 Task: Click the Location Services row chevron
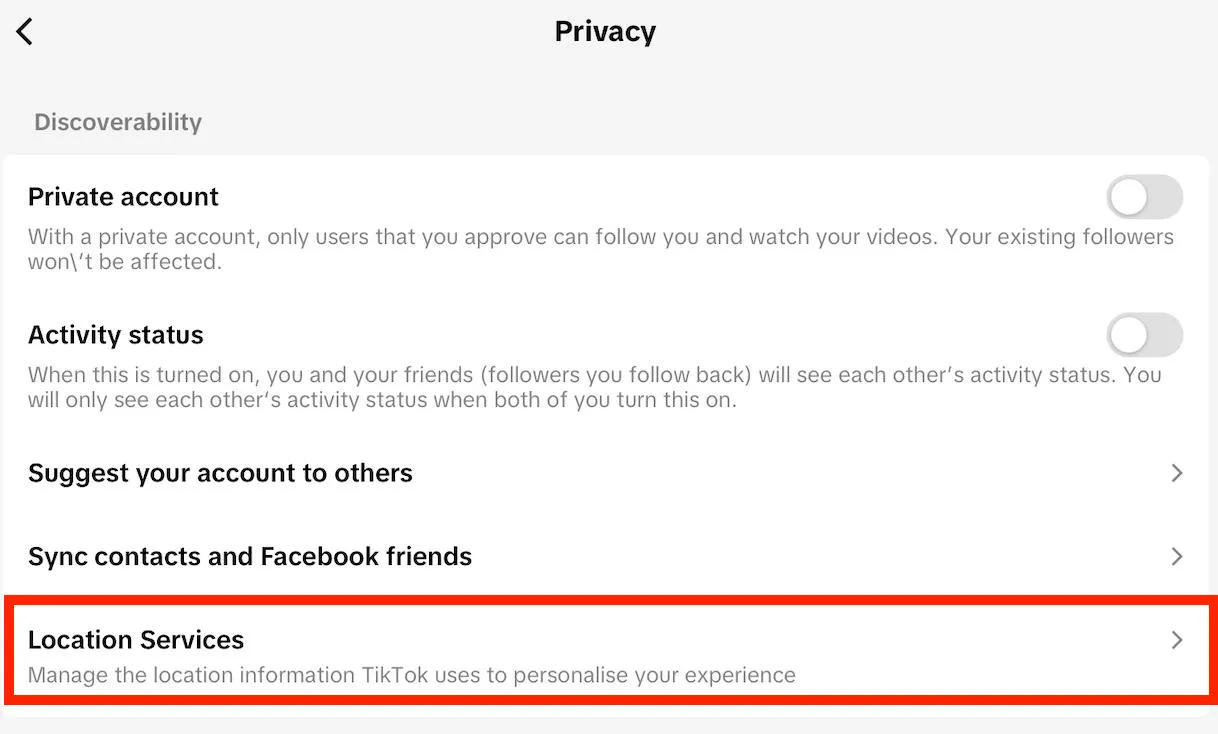pyautogui.click(x=1177, y=640)
